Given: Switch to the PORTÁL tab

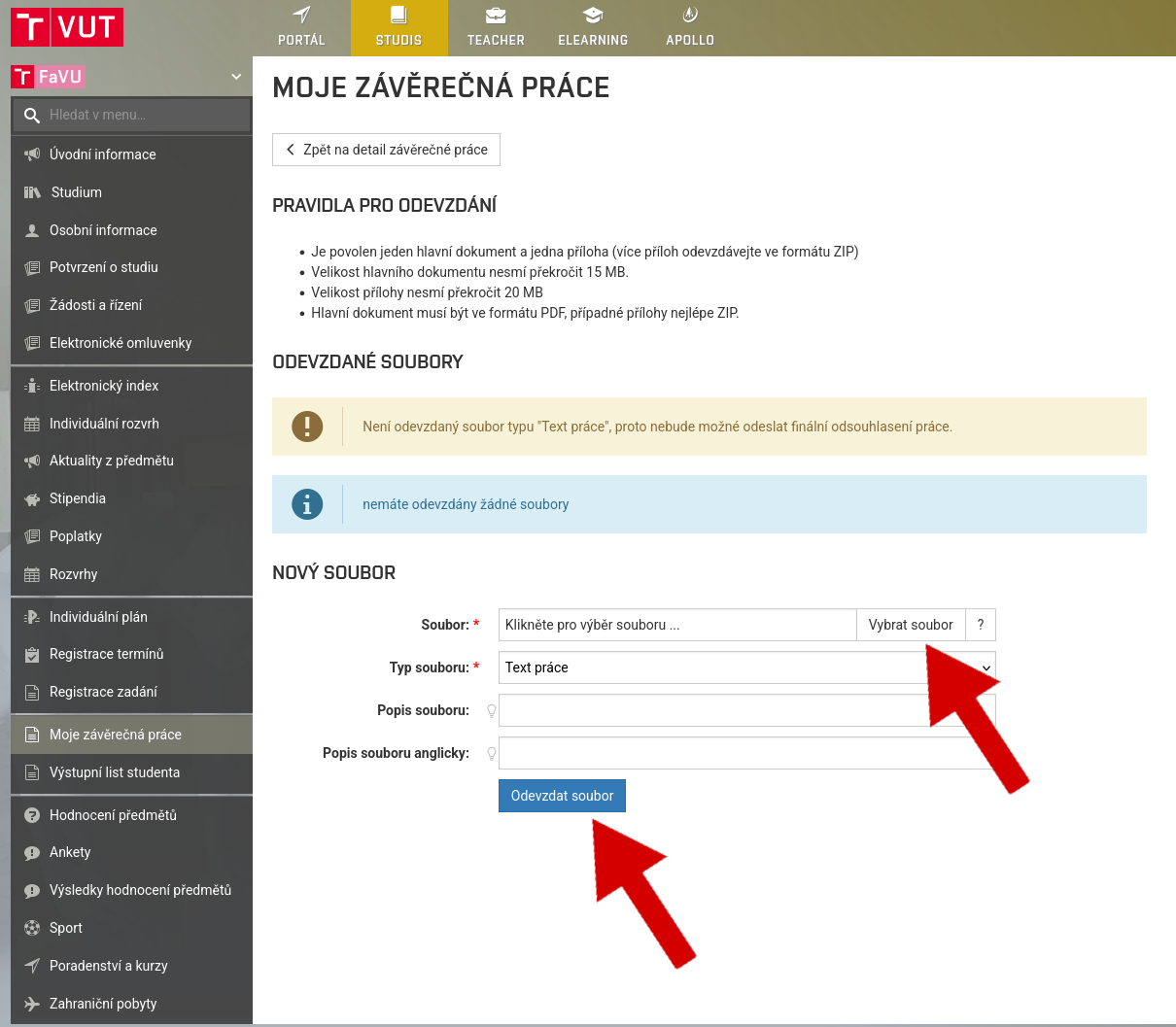Looking at the screenshot, I should pyautogui.click(x=301, y=28).
